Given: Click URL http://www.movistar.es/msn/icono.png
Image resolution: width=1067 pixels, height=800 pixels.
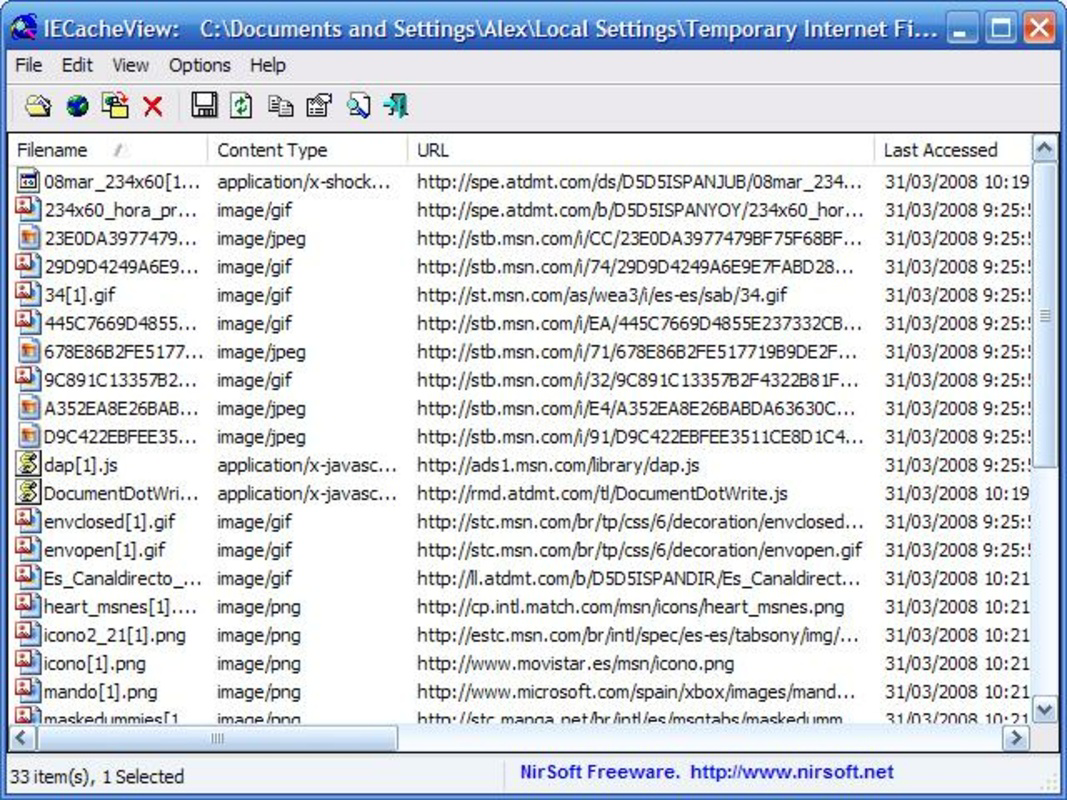Looking at the screenshot, I should point(576,663).
